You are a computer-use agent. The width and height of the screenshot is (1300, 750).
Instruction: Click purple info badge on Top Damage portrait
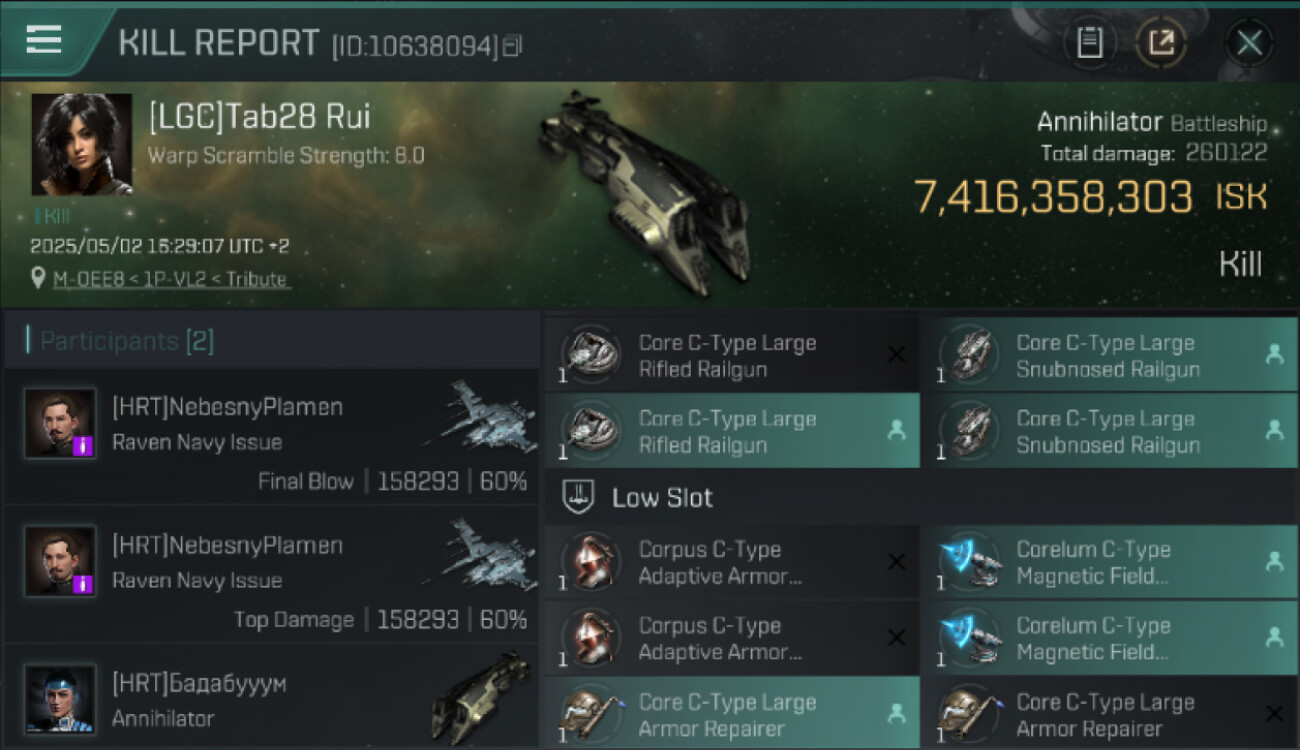tap(84, 583)
